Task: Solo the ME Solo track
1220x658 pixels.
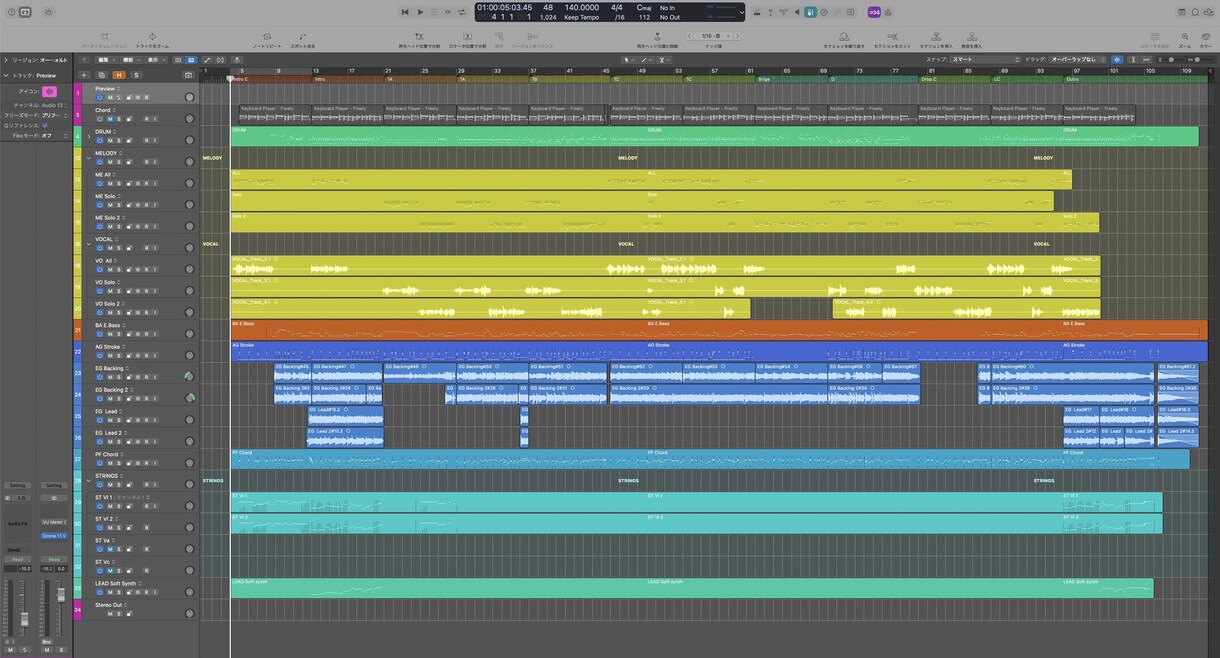Action: (119, 205)
